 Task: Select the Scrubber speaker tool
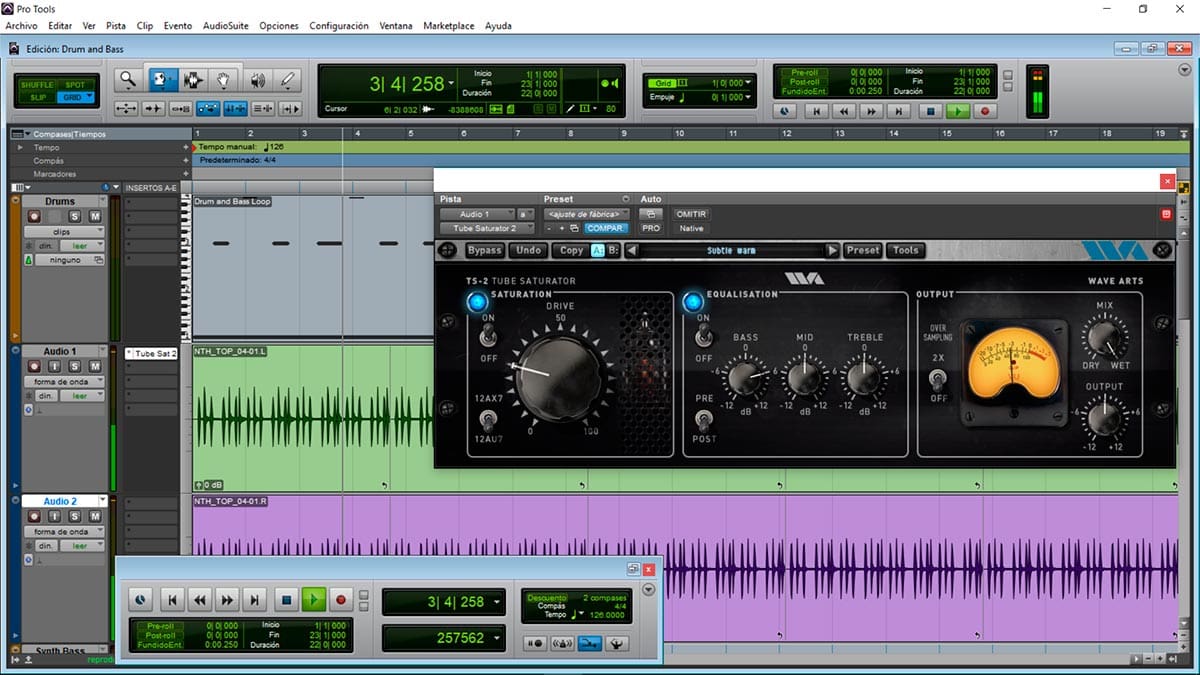(257, 80)
